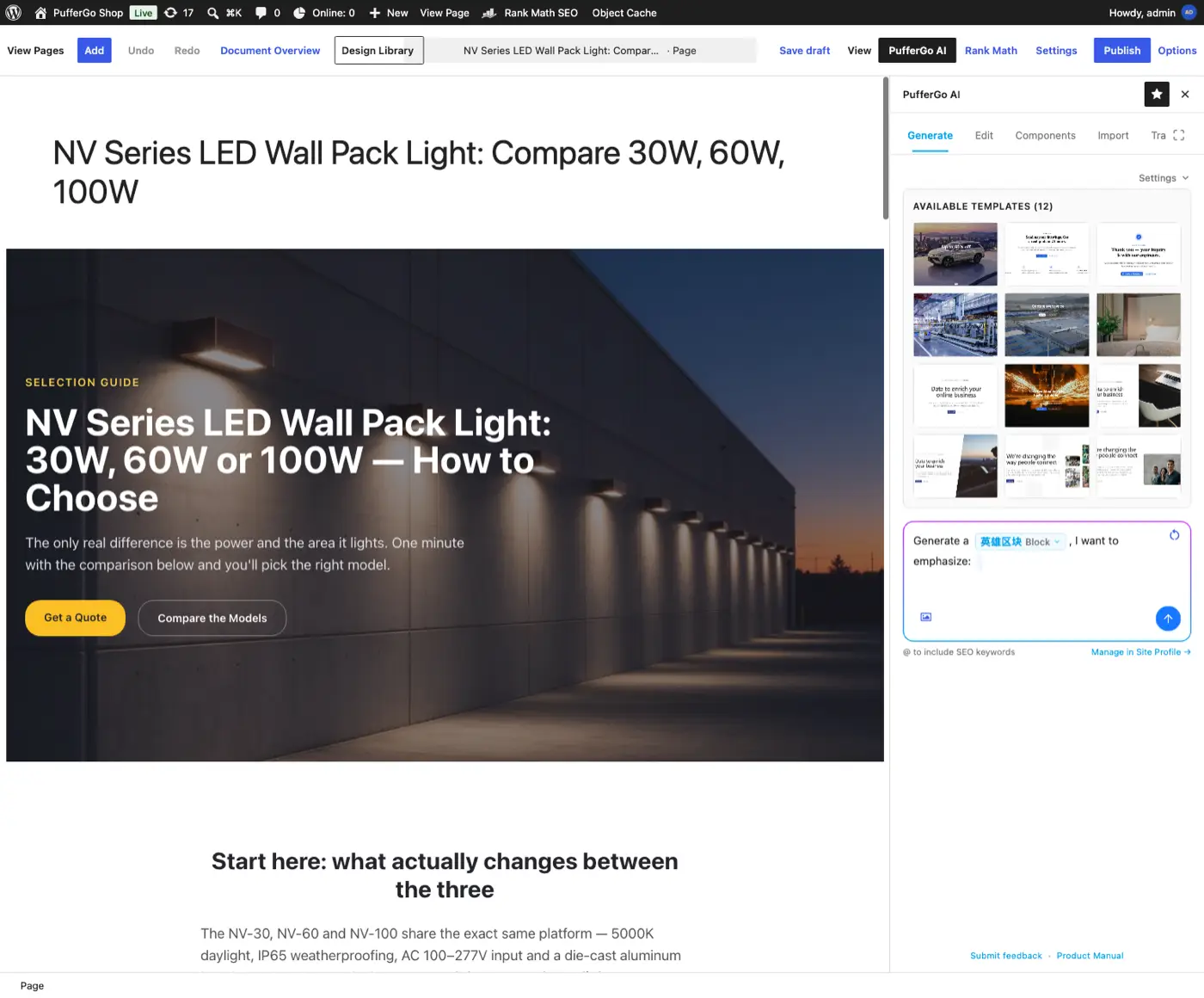This screenshot has height=998, width=1204.
Task: Attach an image to the prompt
Action: 926,617
